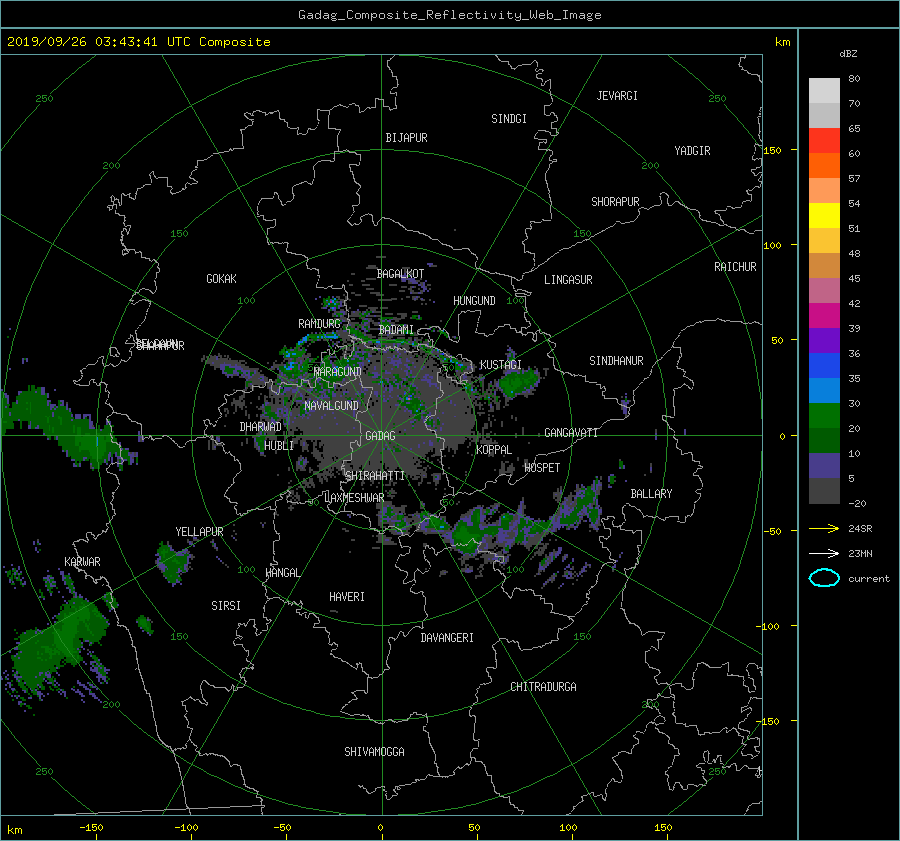Image resolution: width=900 pixels, height=841 pixels.
Task: Click the YELLAPUR city label
Action: pyautogui.click(x=199, y=532)
